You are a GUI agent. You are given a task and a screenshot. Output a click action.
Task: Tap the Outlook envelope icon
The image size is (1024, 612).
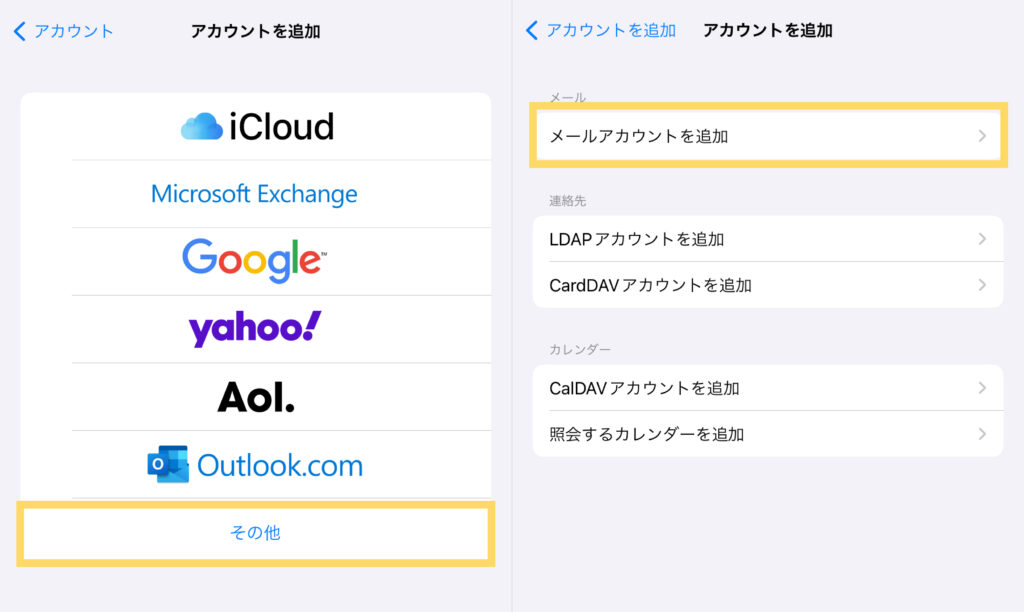click(x=167, y=465)
